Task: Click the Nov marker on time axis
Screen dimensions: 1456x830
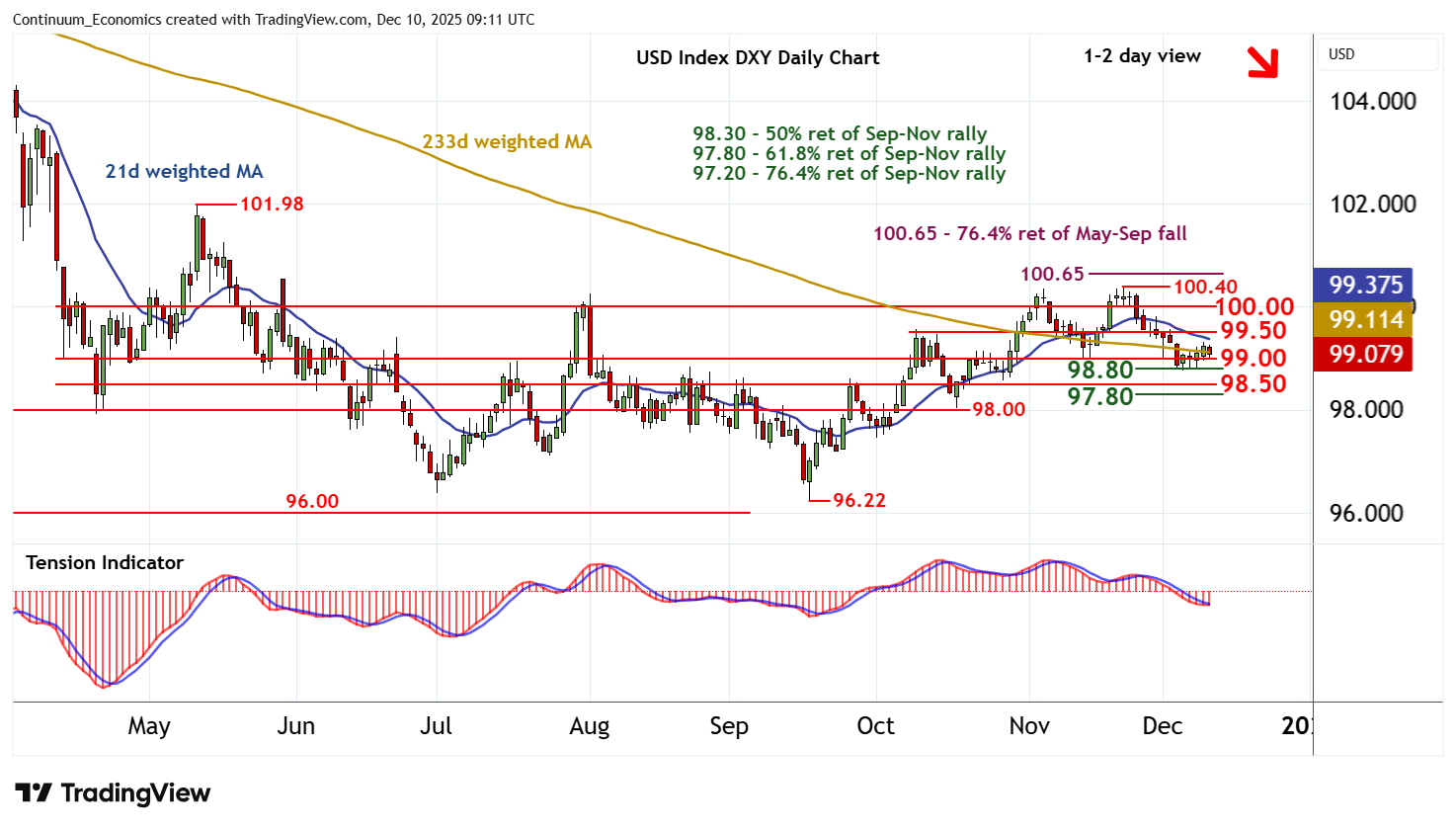Action: tap(1029, 726)
